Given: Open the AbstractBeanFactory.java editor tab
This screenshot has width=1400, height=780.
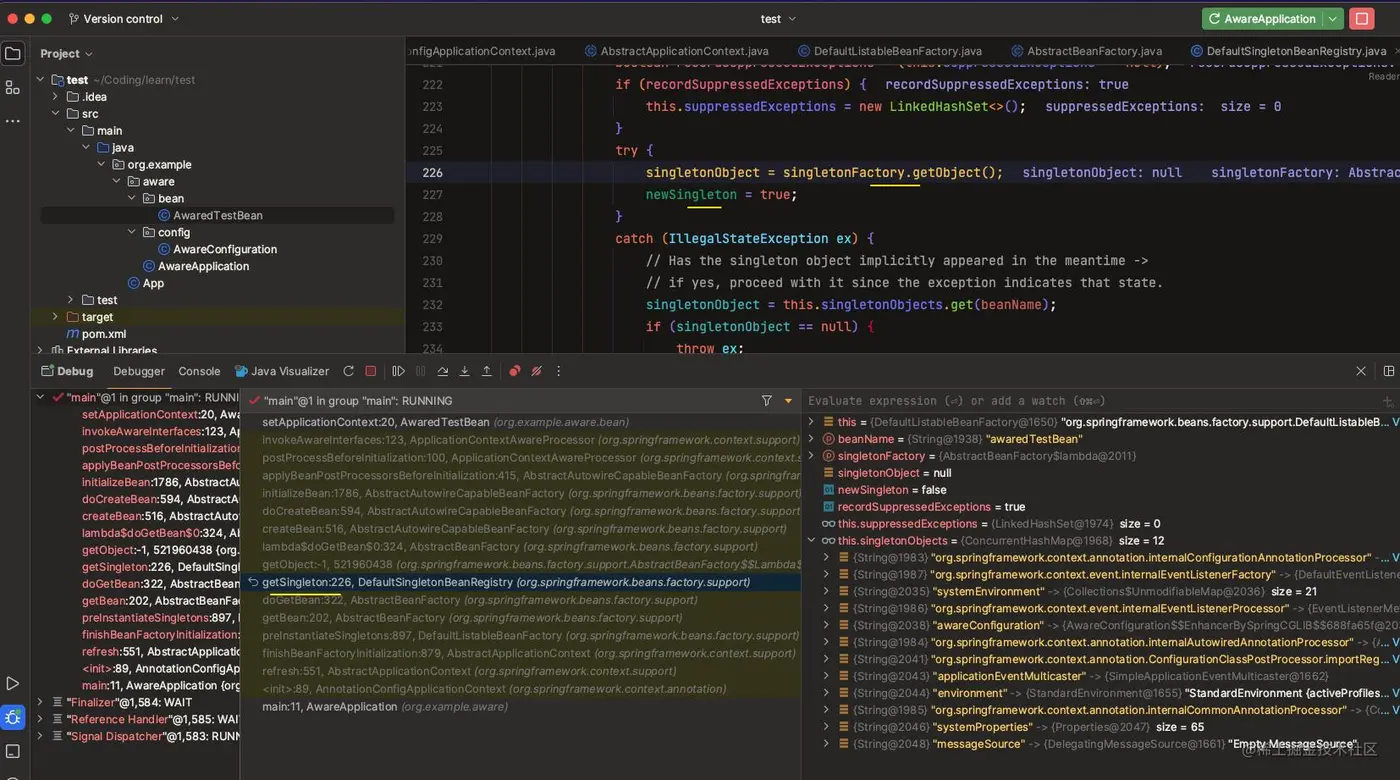Looking at the screenshot, I should [x=1086, y=51].
